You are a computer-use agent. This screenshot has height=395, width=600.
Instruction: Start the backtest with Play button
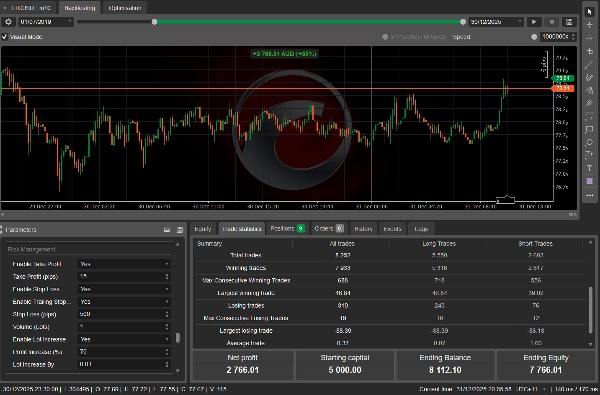click(534, 22)
